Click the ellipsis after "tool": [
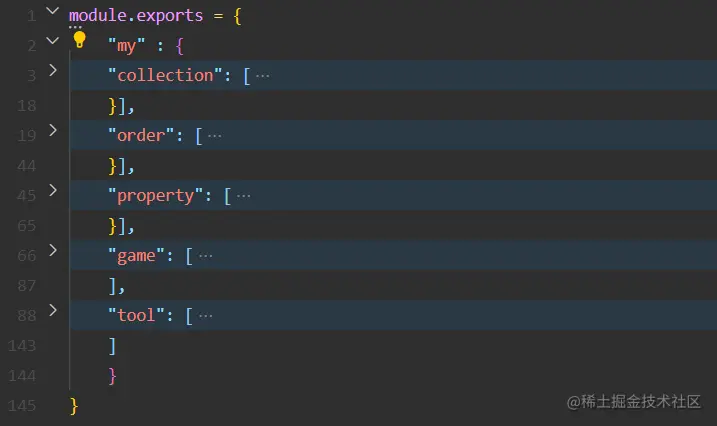 [x=205, y=316]
